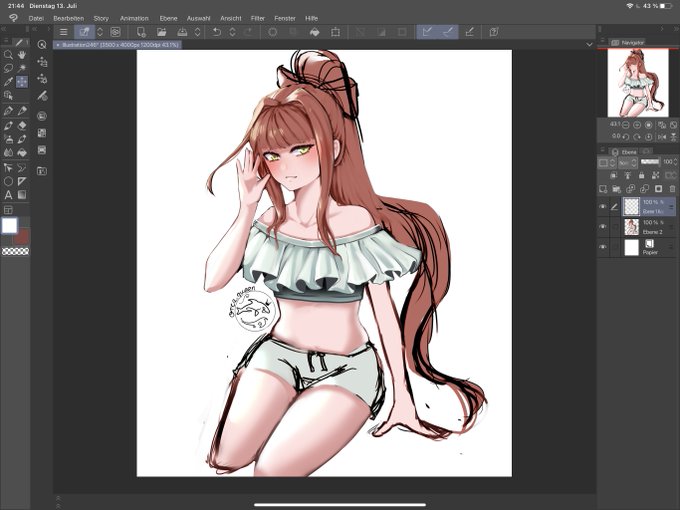The height and width of the screenshot is (510, 680).
Task: Toggle clip to layer below icon
Action: [x=613, y=175]
